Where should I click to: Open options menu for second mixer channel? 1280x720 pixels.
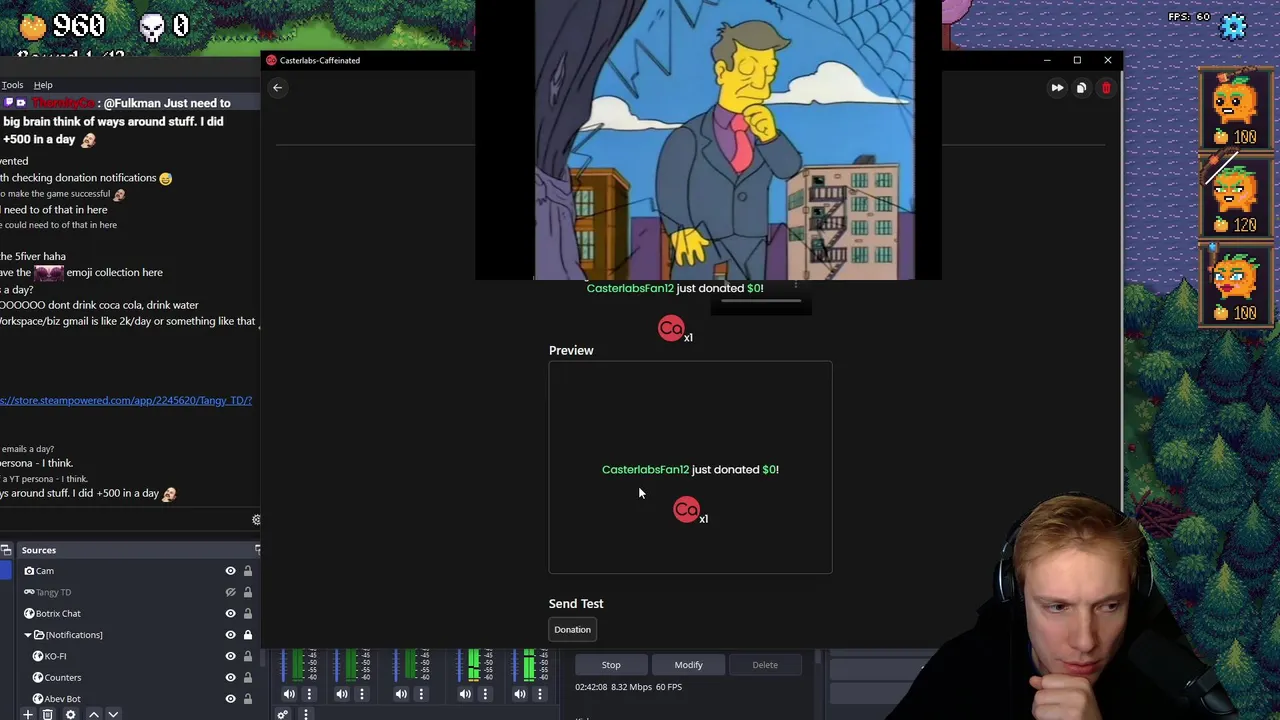coord(362,694)
